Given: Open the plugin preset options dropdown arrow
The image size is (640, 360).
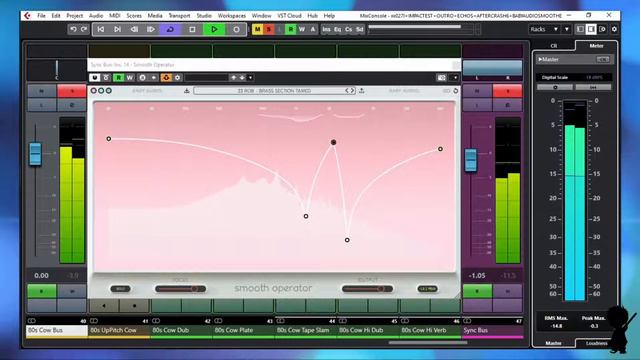Looking at the screenshot, I should (250, 78).
